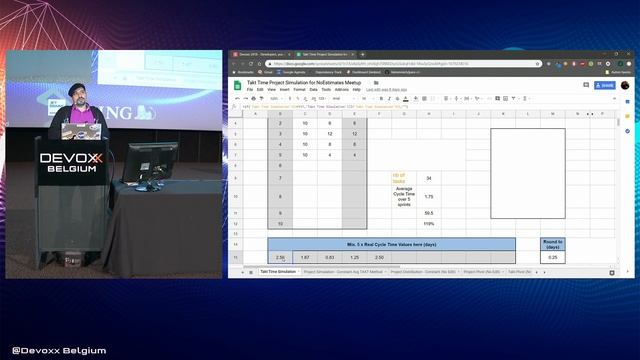
Task: Click the Add Sheet plus icon
Action: tap(242, 272)
